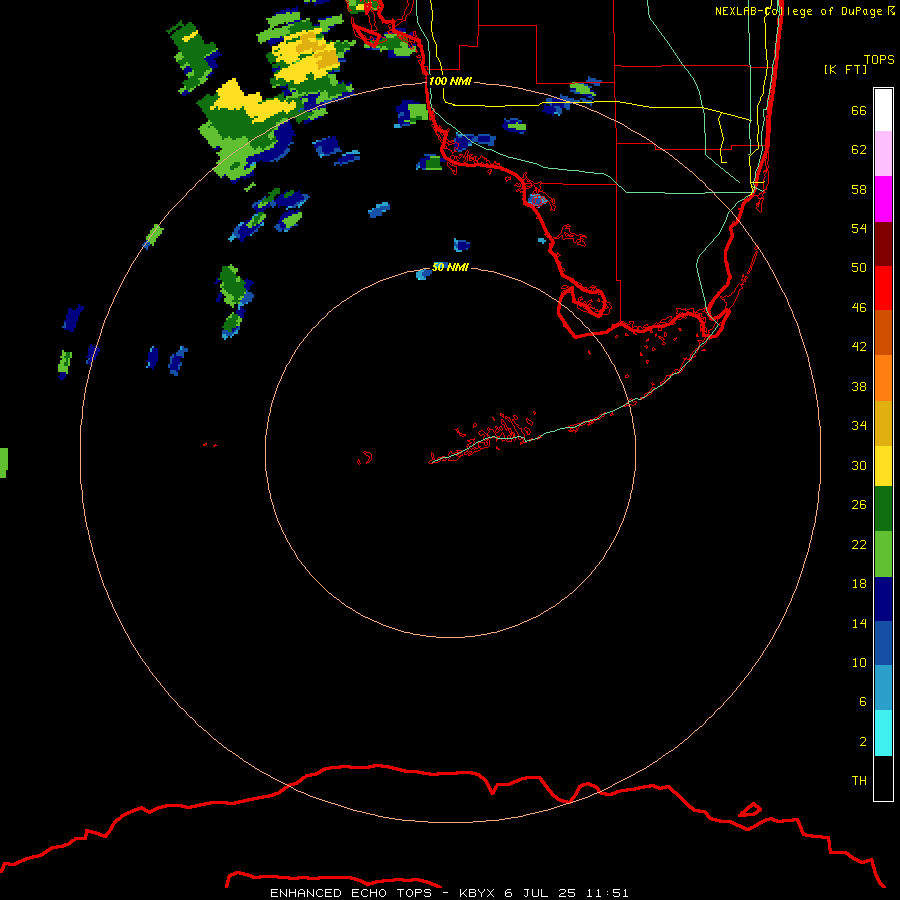Select the "[K FT]" units label

point(845,69)
